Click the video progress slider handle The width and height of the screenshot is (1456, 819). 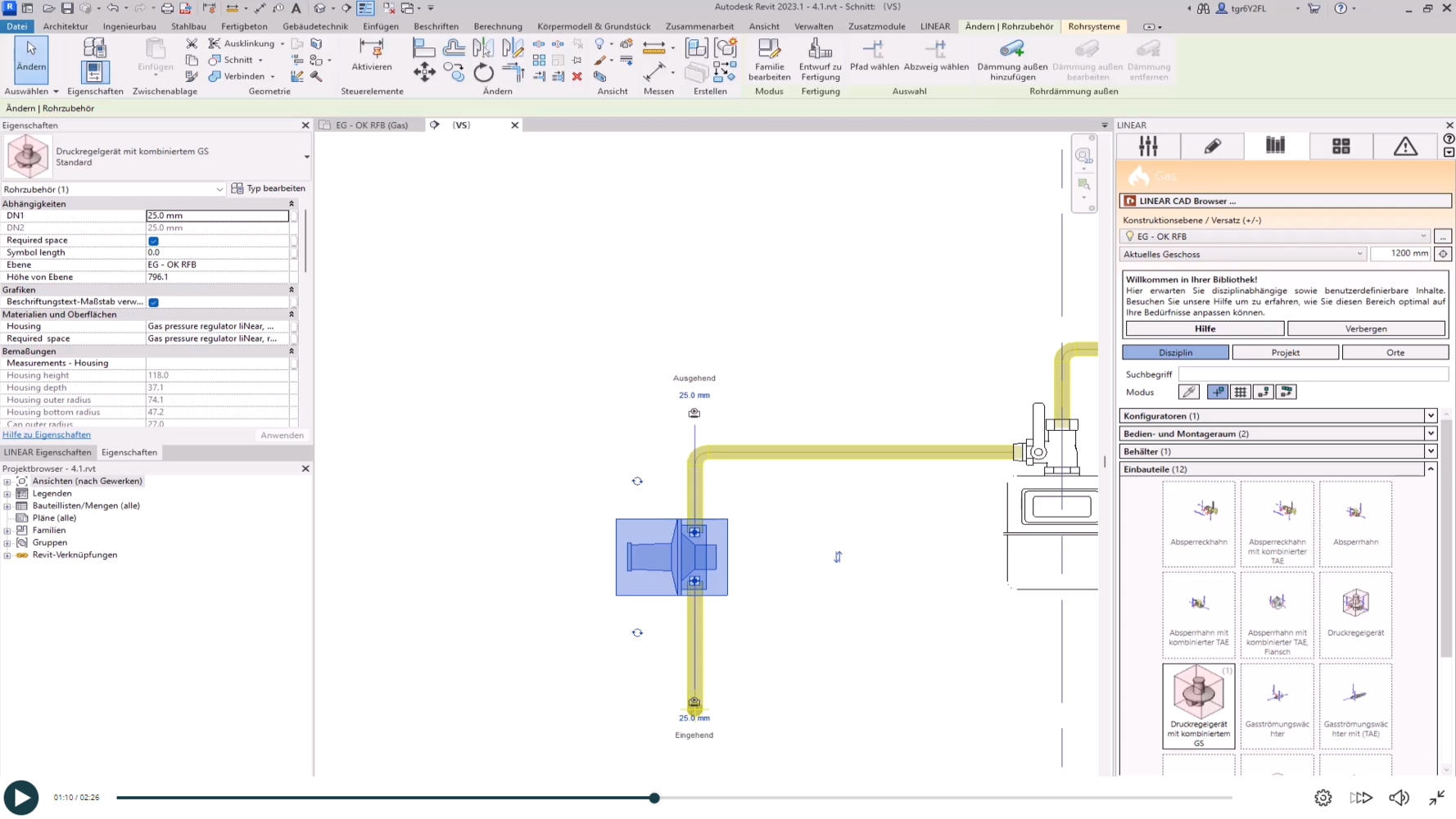click(654, 798)
